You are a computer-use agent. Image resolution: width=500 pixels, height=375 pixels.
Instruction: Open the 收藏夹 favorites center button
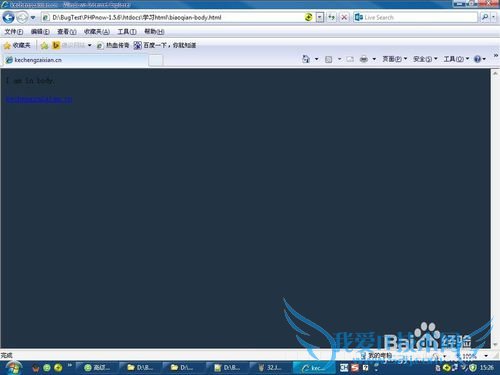tap(17, 45)
